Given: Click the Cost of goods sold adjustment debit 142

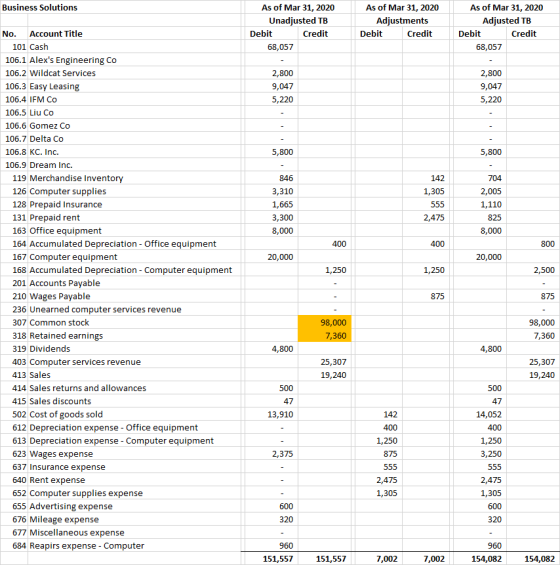Looking at the screenshot, I should [x=390, y=414].
